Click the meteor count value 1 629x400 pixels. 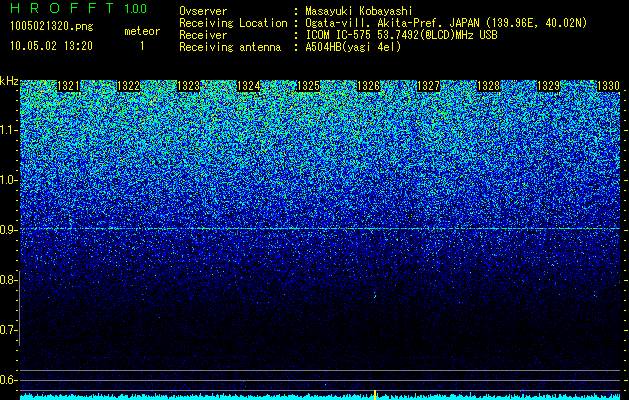tap(142, 46)
